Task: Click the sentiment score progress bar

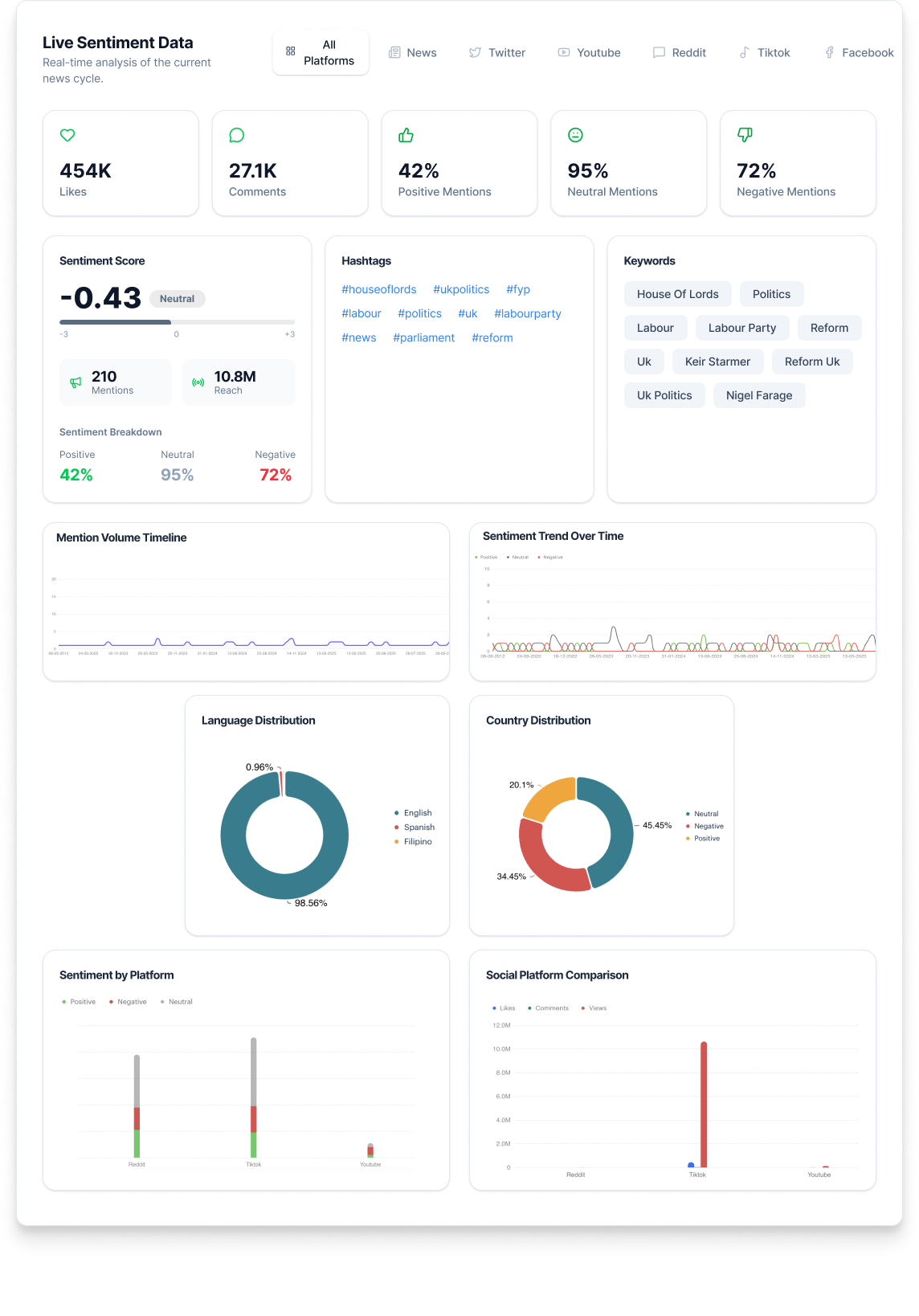Action: (x=177, y=322)
